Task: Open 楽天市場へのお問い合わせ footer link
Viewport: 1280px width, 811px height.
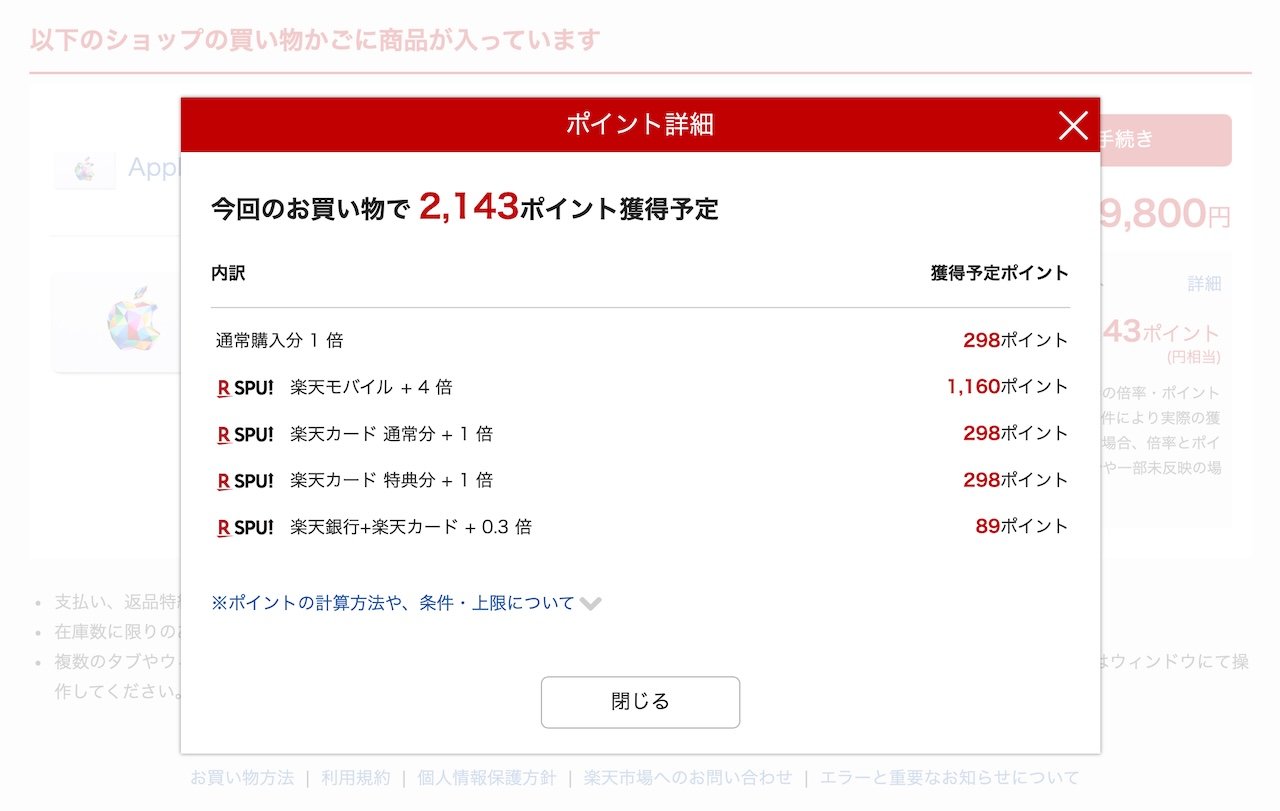Action: click(688, 777)
